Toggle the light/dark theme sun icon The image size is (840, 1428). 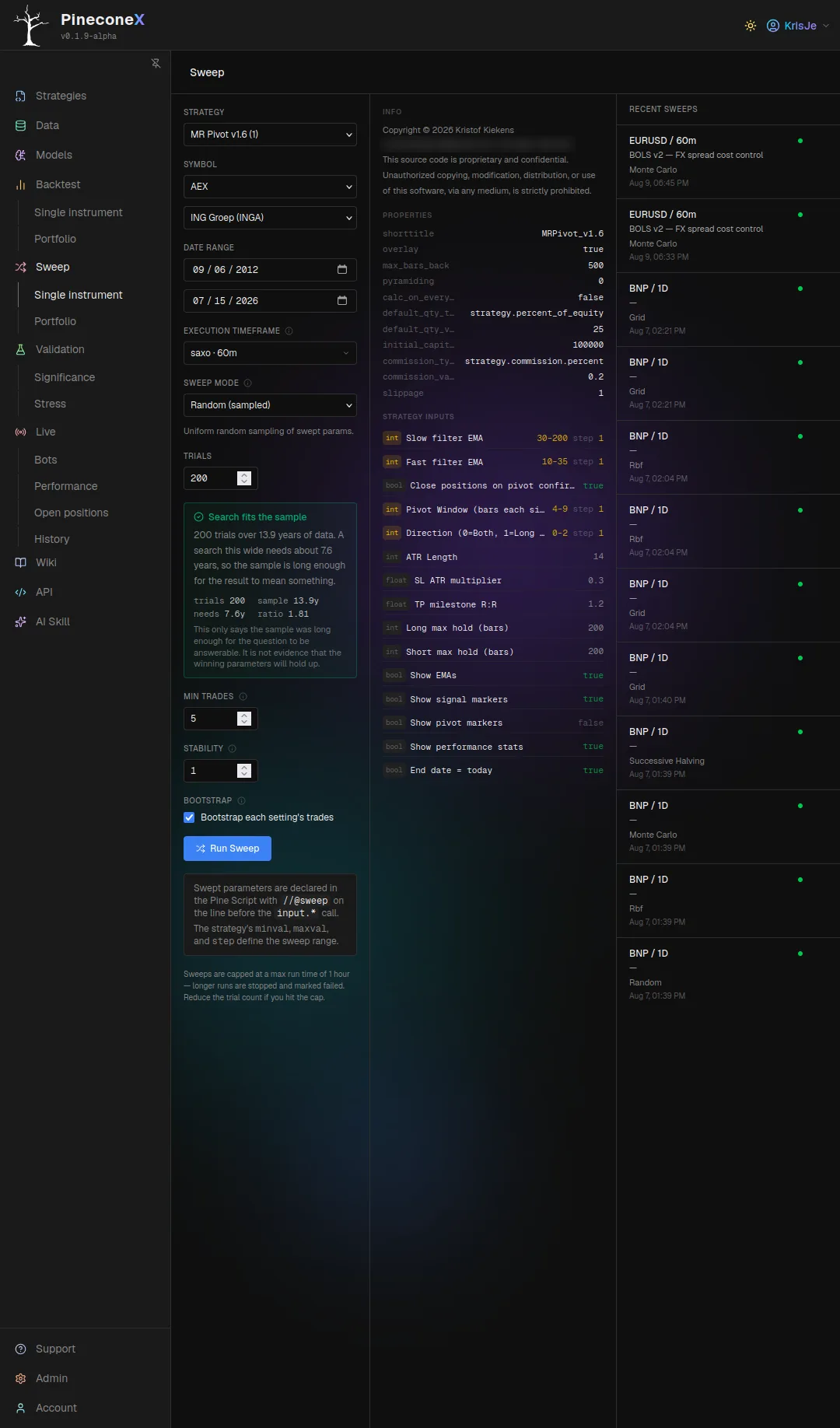(x=750, y=26)
